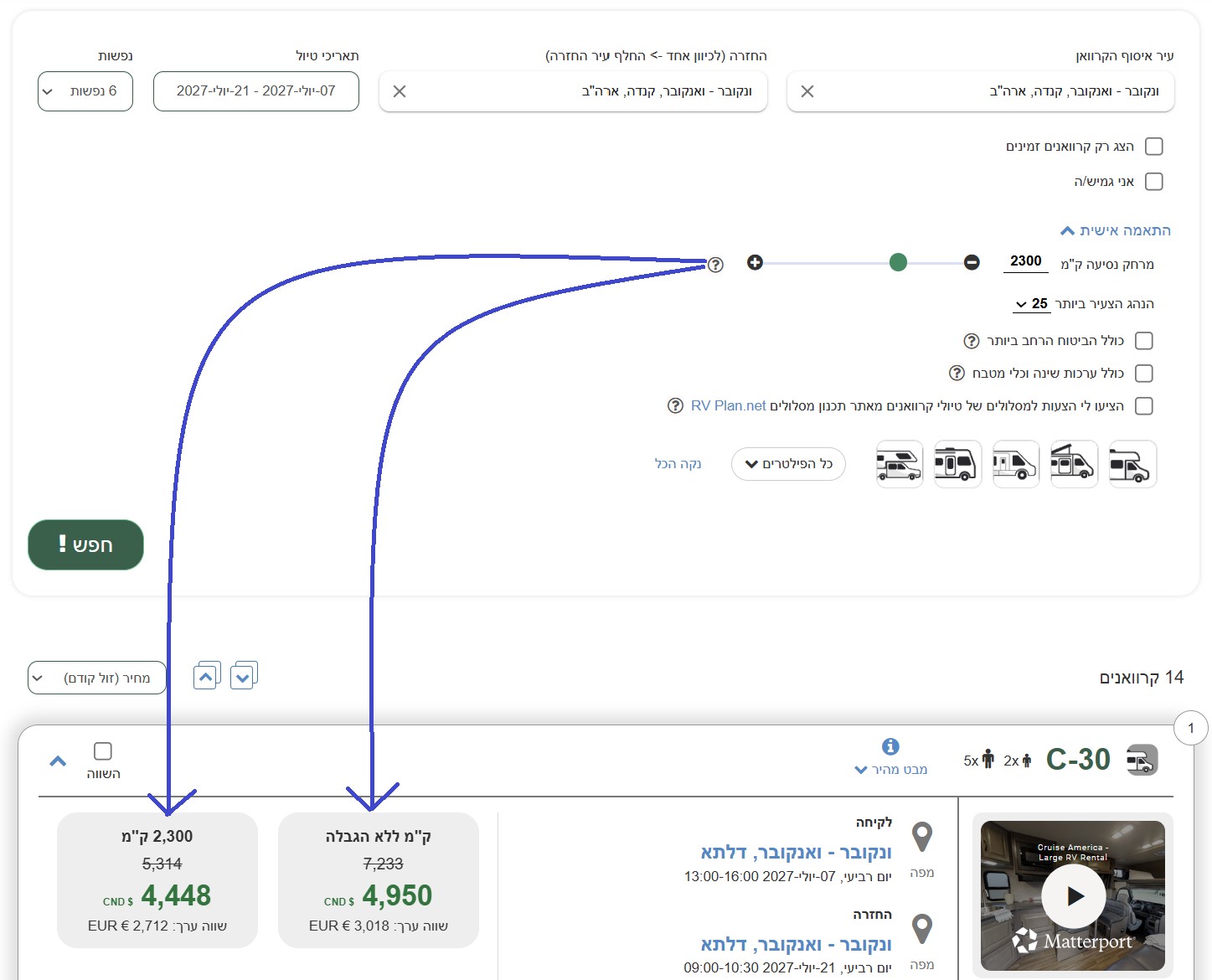The width and height of the screenshot is (1212, 980).
Task: Click the minus icon on distance slider
Action: click(972, 263)
